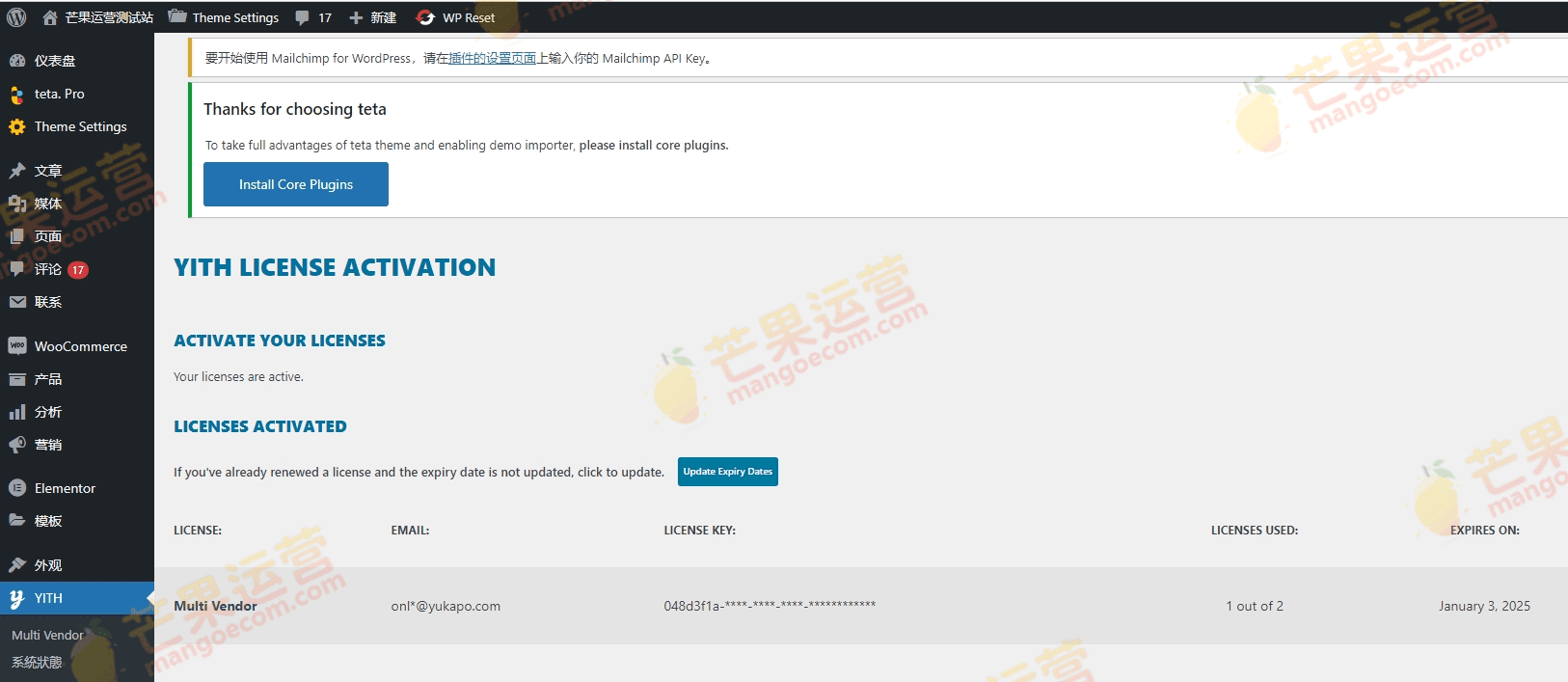Click the expiry date January 3, 2025
This screenshot has width=1568, height=682.
pos(1484,606)
